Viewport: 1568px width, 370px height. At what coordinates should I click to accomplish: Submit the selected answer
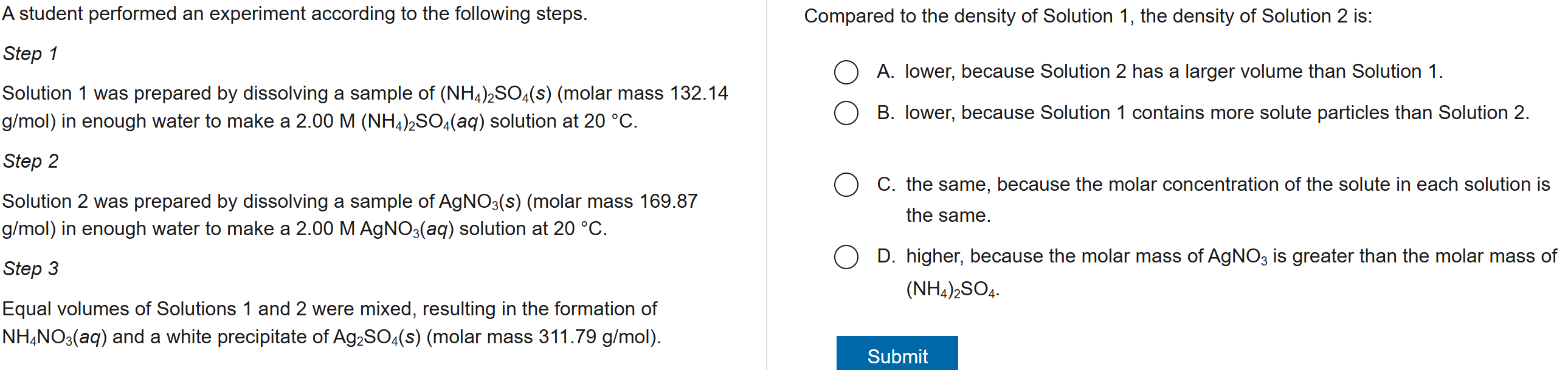tap(897, 354)
